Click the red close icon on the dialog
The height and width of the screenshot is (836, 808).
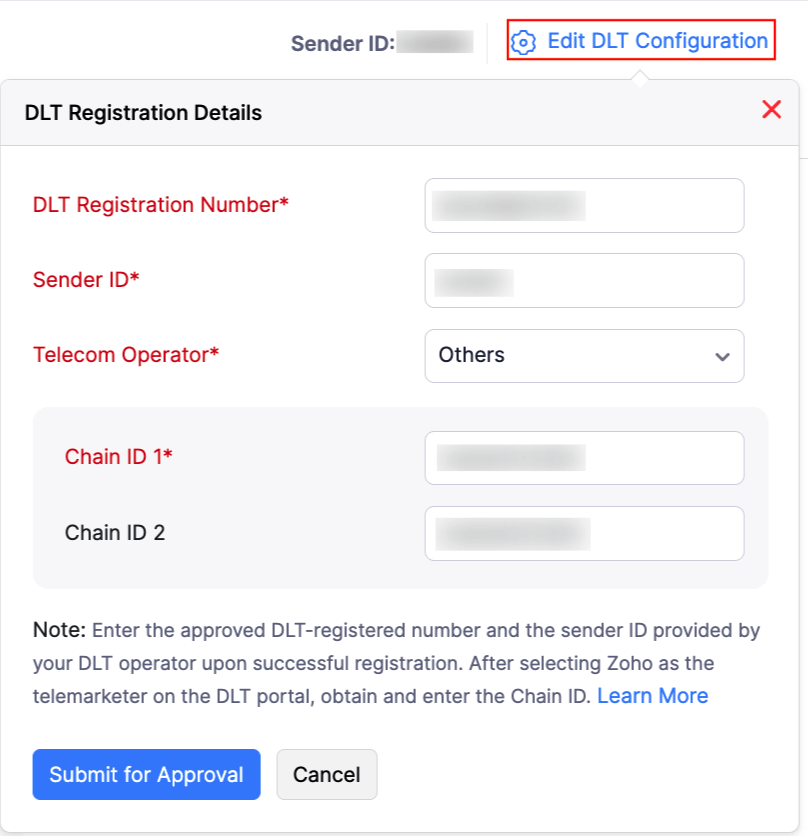pyautogui.click(x=771, y=110)
